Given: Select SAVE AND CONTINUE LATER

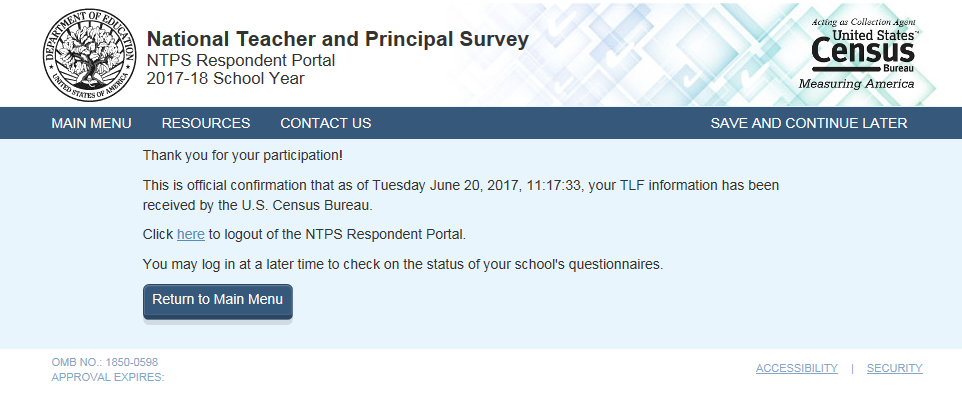Looking at the screenshot, I should tap(808, 123).
